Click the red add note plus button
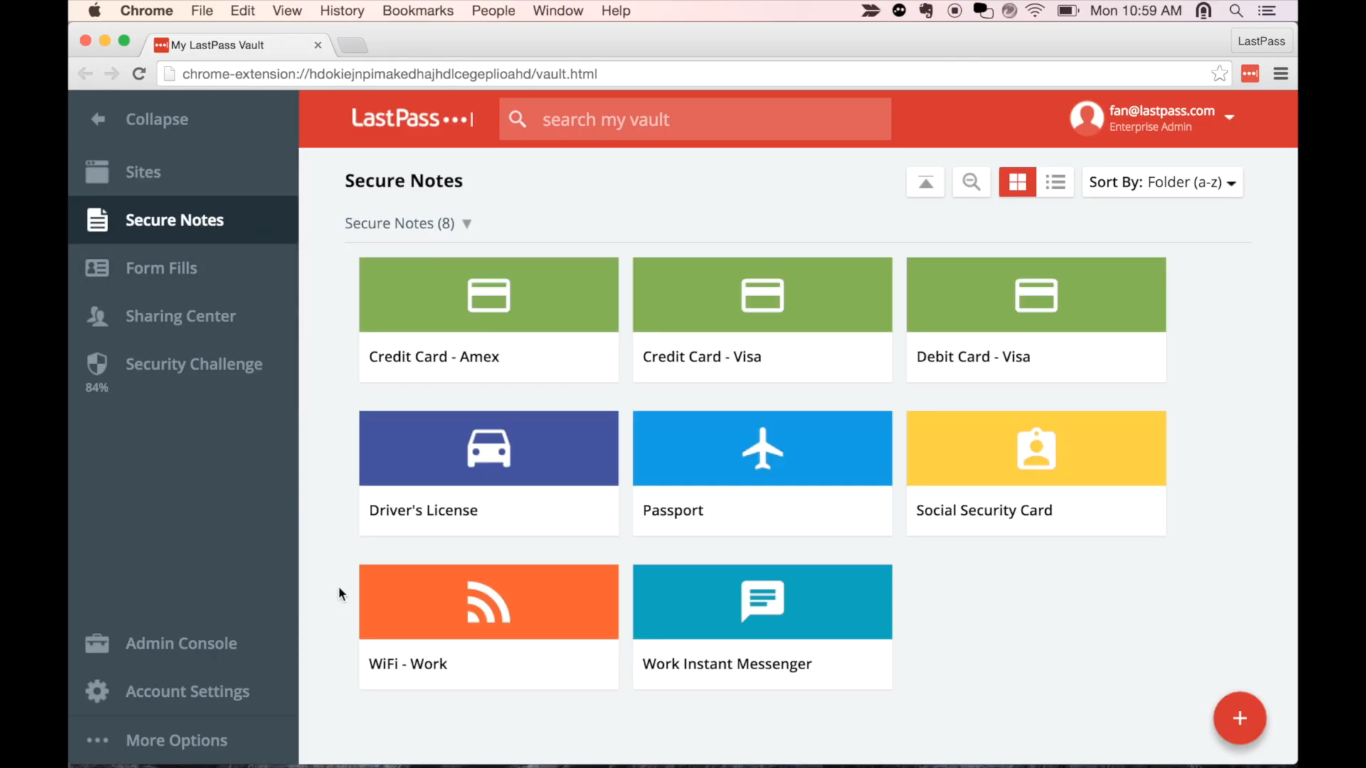1366x768 pixels. [x=1239, y=718]
